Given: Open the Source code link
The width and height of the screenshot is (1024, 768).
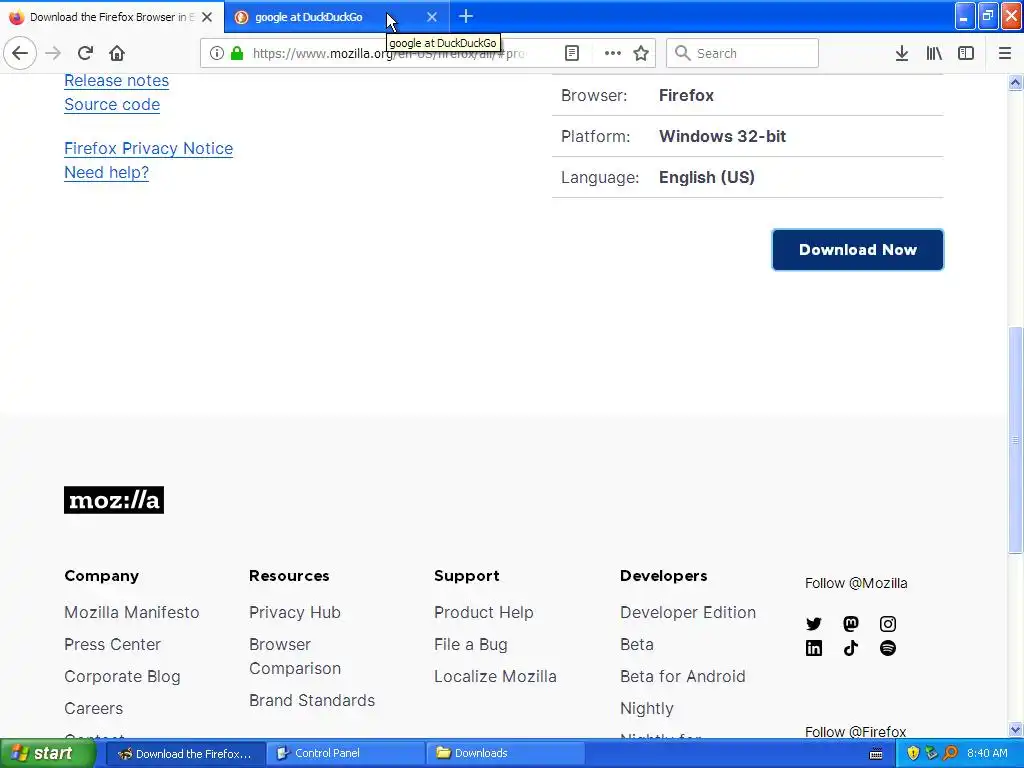Looking at the screenshot, I should 112,104.
